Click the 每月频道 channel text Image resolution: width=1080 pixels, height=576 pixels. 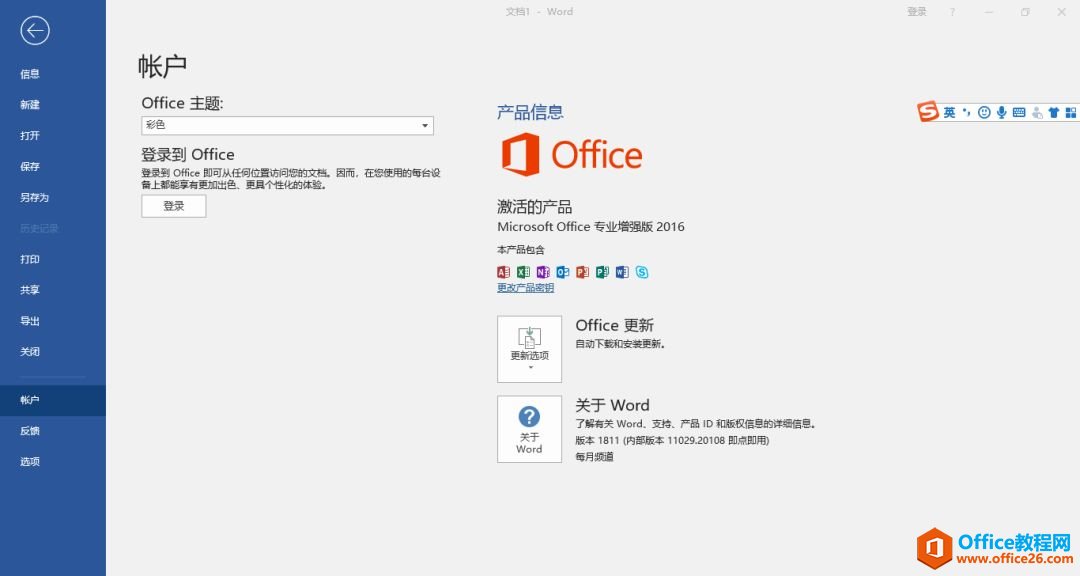point(594,457)
